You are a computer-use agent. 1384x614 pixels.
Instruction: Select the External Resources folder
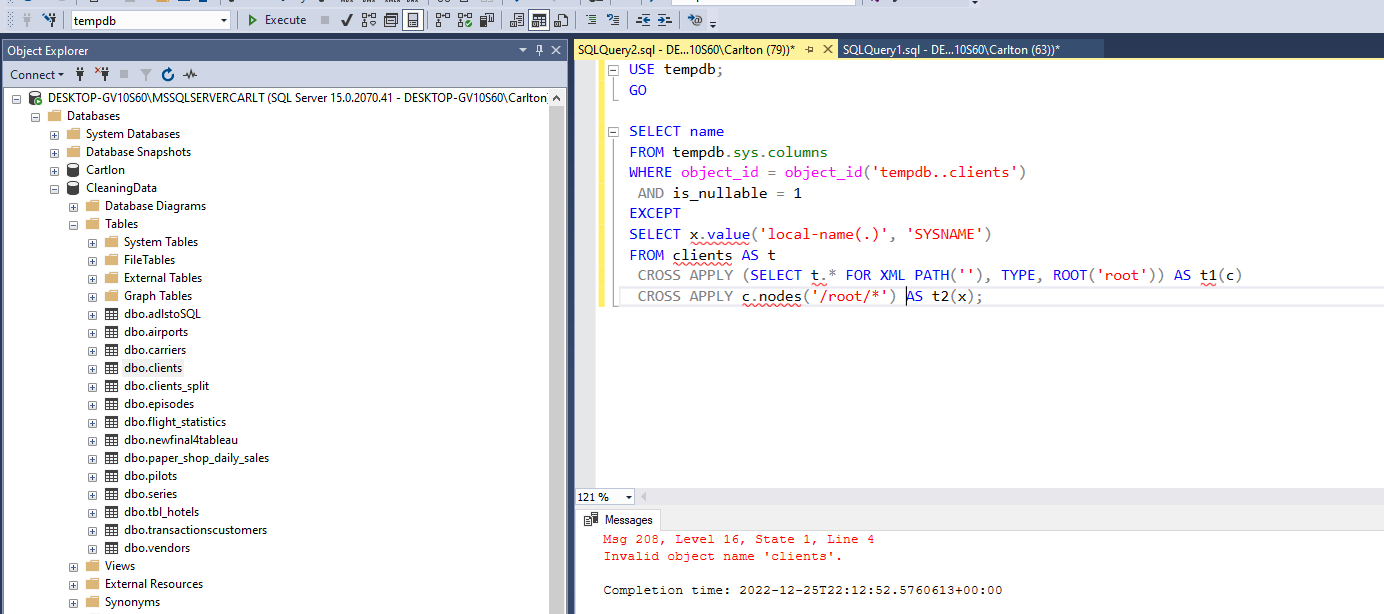[x=153, y=584]
